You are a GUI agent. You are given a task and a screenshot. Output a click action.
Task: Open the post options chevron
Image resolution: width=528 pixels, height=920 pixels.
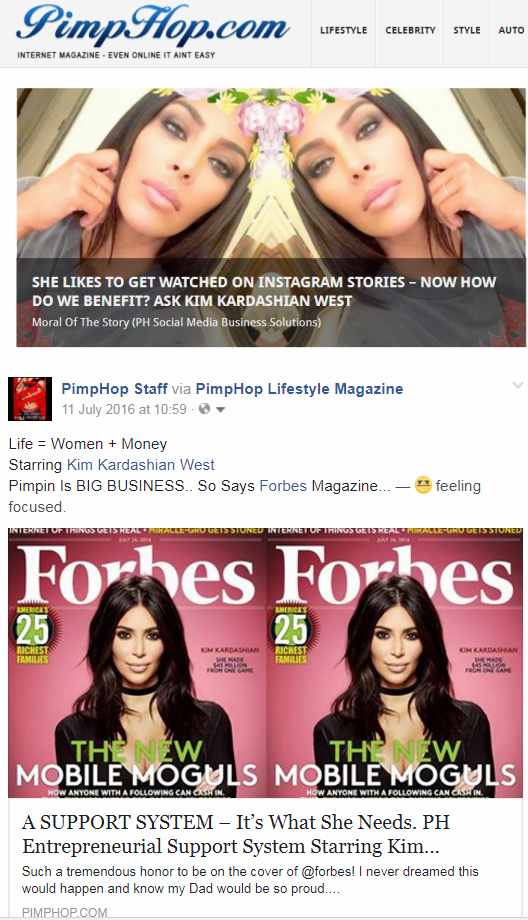(517, 385)
